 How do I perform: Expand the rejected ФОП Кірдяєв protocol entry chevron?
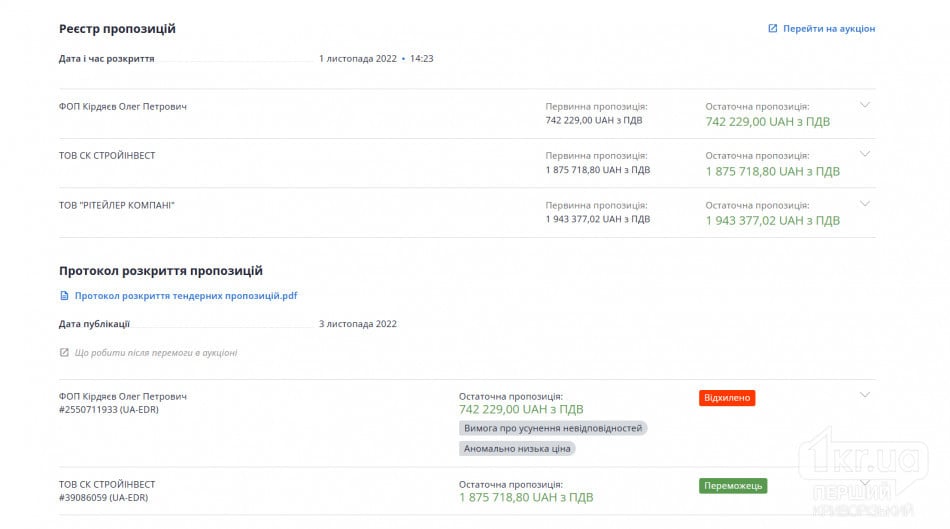(x=865, y=395)
